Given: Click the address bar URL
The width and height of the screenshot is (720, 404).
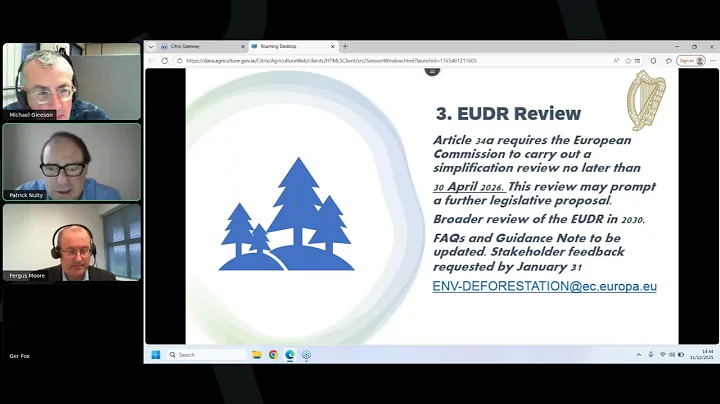Looking at the screenshot, I should (x=332, y=61).
